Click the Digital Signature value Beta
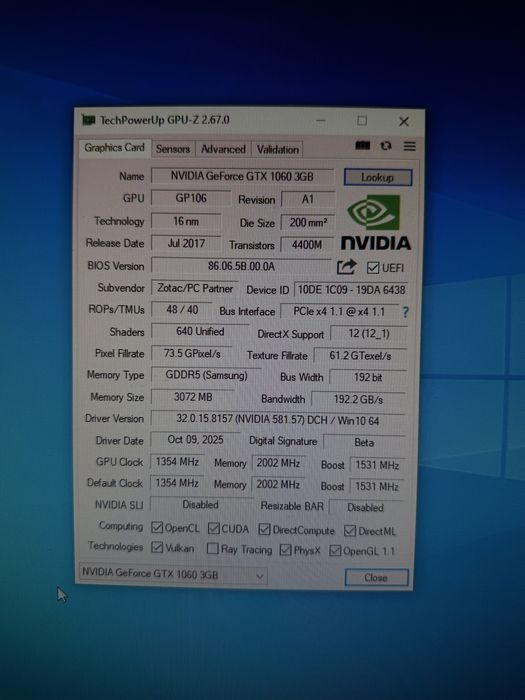 (364, 442)
